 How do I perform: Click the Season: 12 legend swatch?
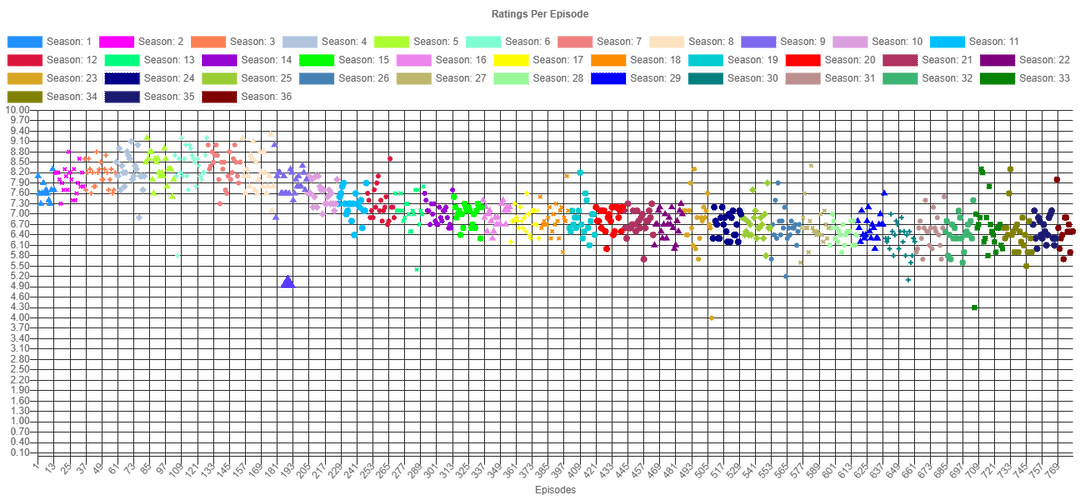click(25, 60)
